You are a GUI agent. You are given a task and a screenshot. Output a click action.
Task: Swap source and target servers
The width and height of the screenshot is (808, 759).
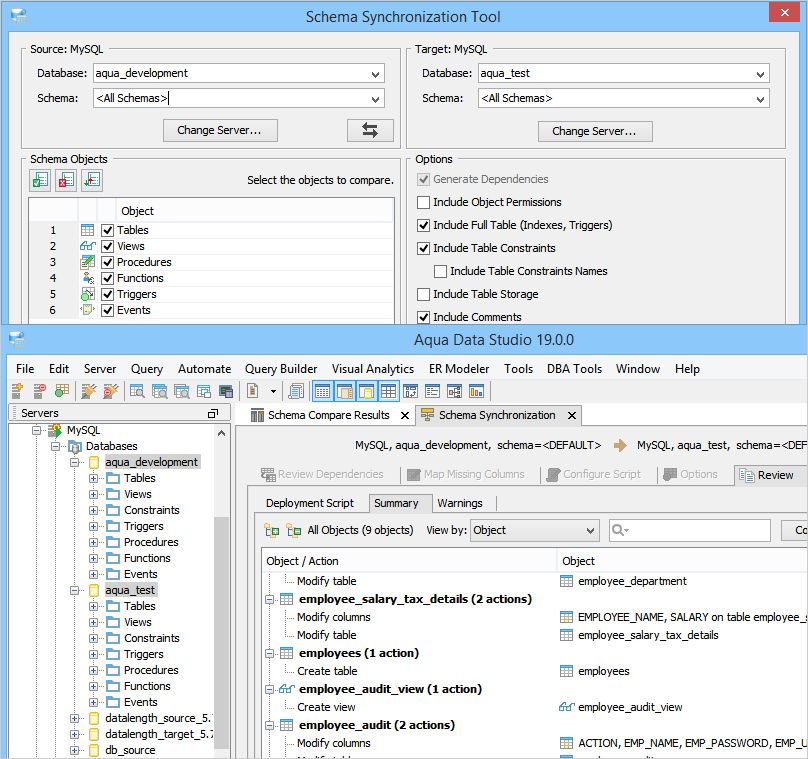[x=370, y=130]
